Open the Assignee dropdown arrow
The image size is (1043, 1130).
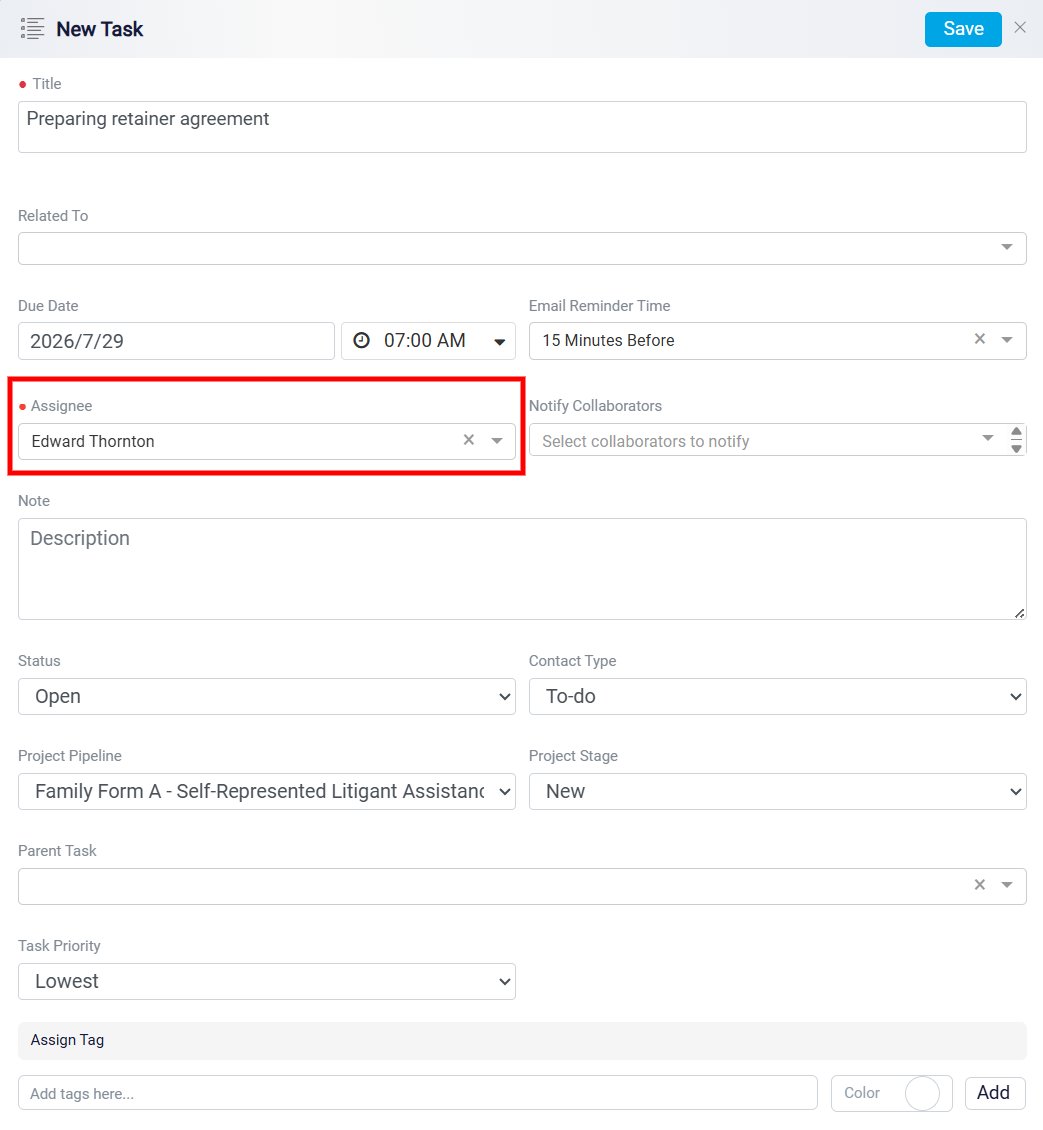[497, 440]
